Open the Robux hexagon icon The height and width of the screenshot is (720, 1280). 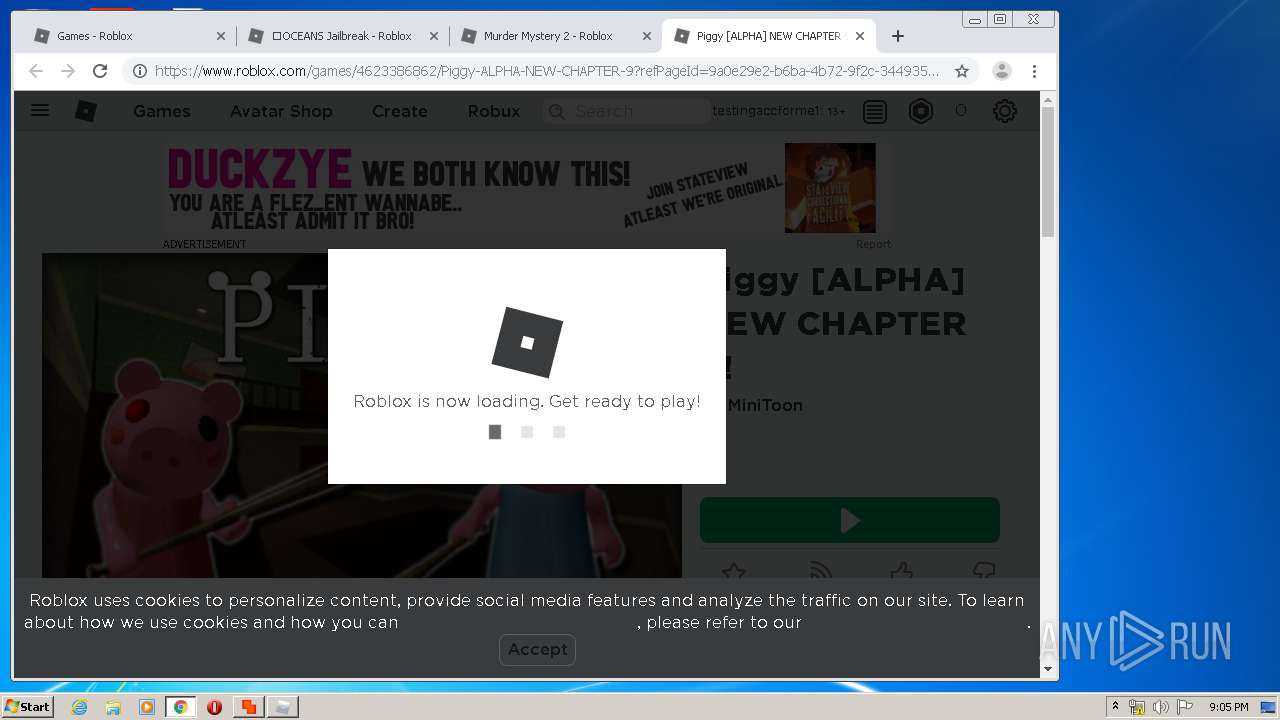click(x=921, y=111)
